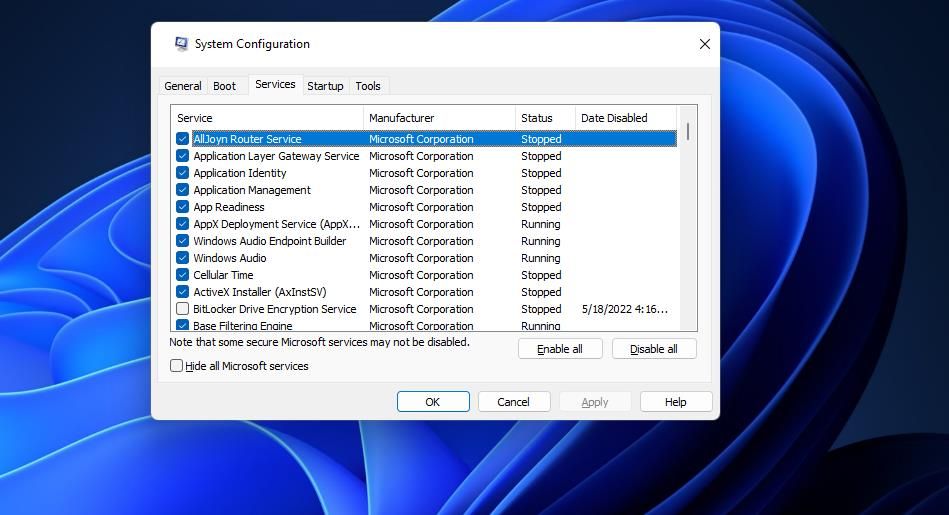Open Help for System Configuration
Image resolution: width=949 pixels, height=515 pixels.
(675, 402)
